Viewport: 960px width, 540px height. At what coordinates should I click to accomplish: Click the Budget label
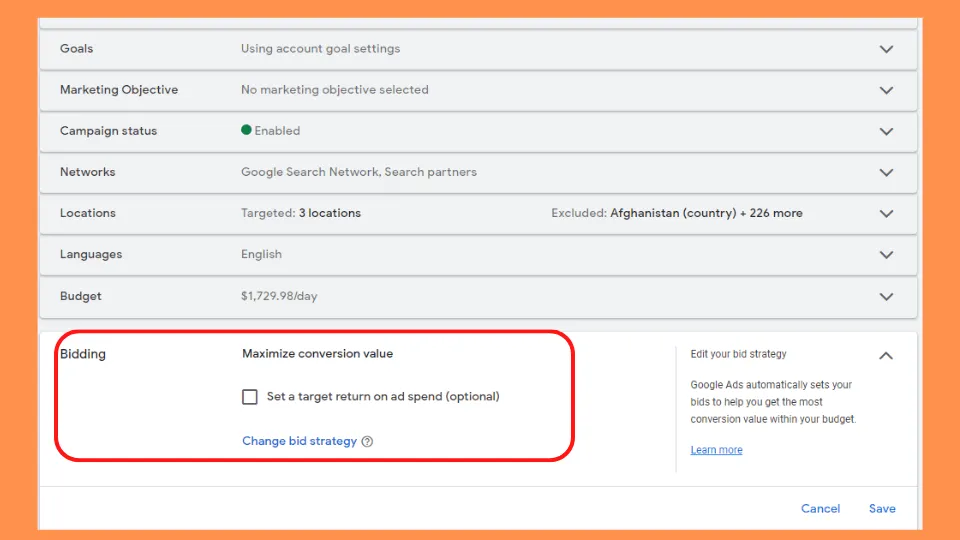click(80, 296)
